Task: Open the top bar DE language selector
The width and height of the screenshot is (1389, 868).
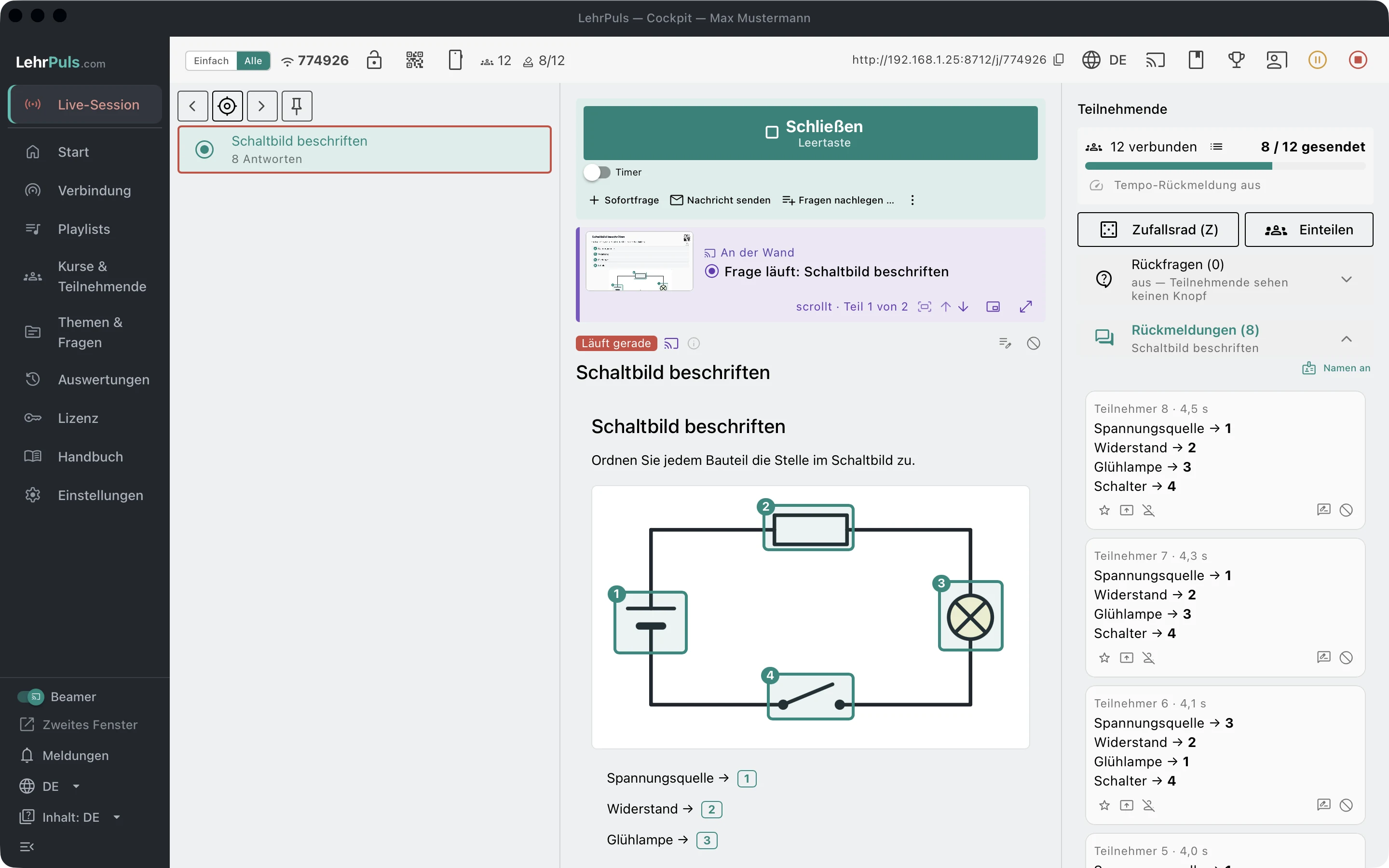Action: 1104,60
